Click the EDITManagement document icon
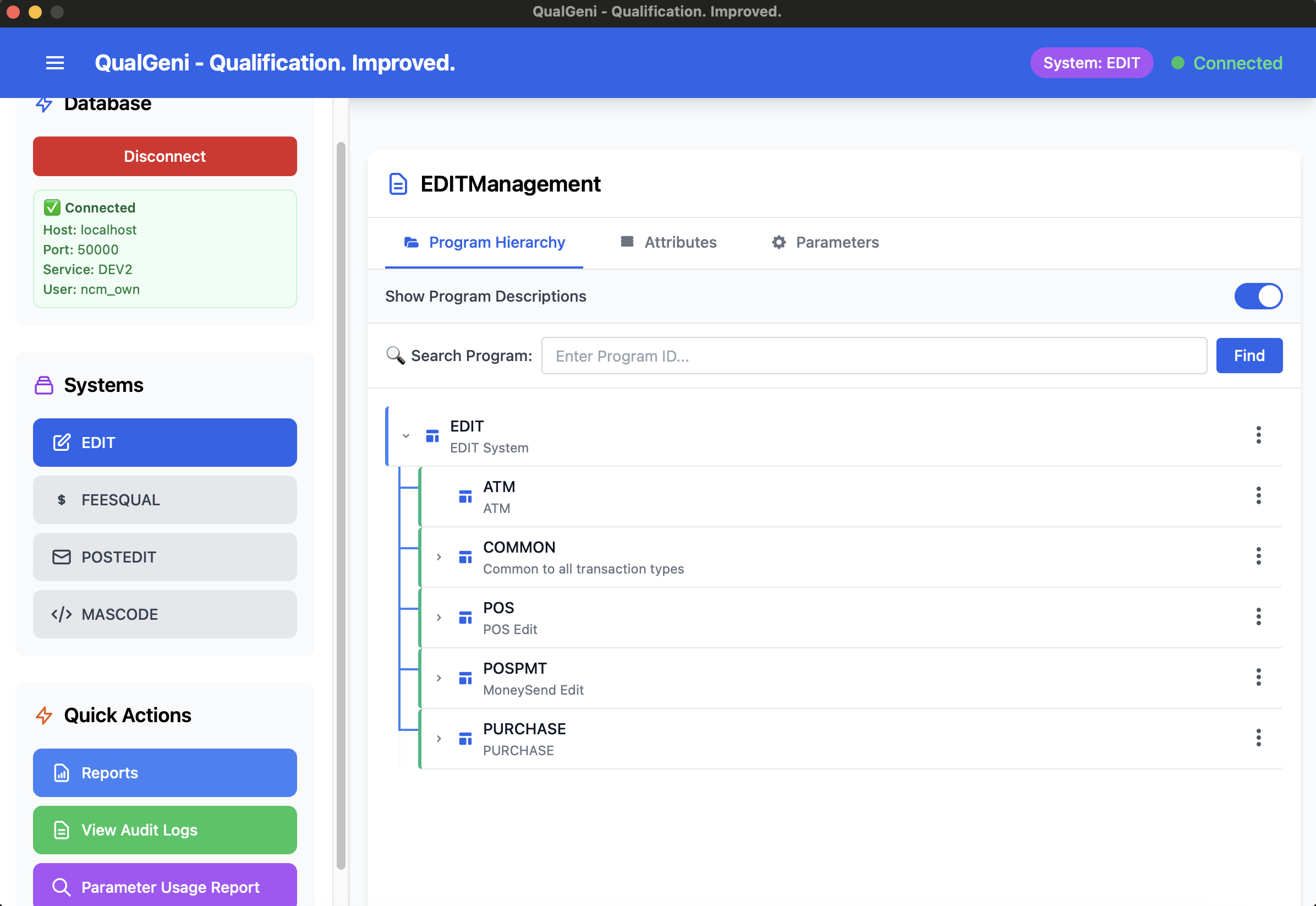Image resolution: width=1316 pixels, height=906 pixels. (397, 183)
